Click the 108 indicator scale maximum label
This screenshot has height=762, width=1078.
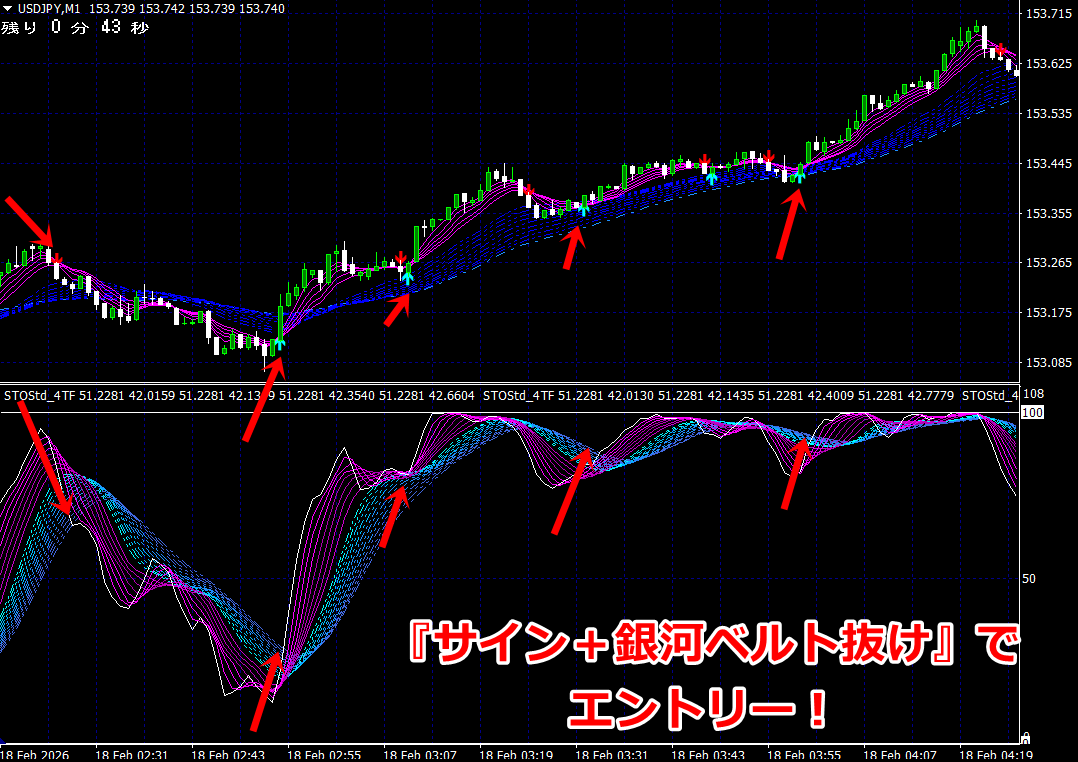1033,394
